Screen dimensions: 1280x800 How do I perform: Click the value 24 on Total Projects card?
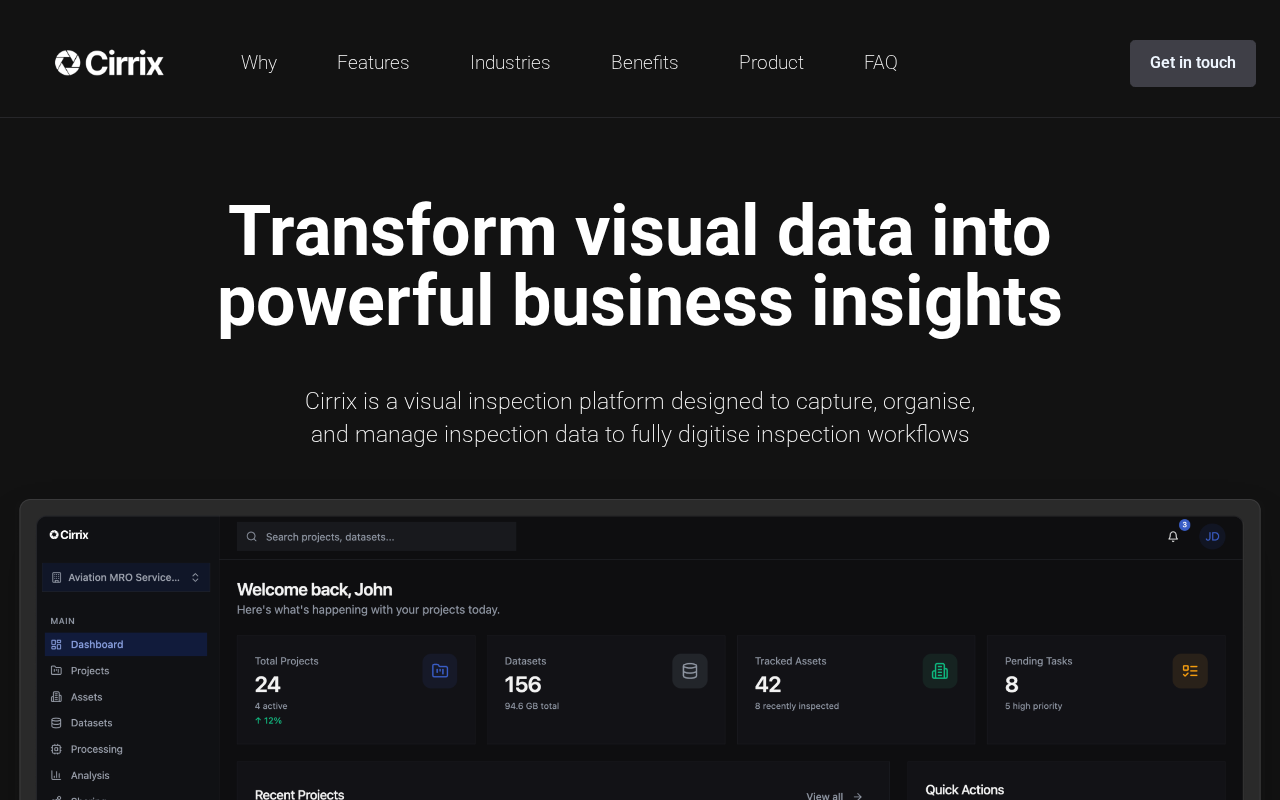(x=268, y=685)
